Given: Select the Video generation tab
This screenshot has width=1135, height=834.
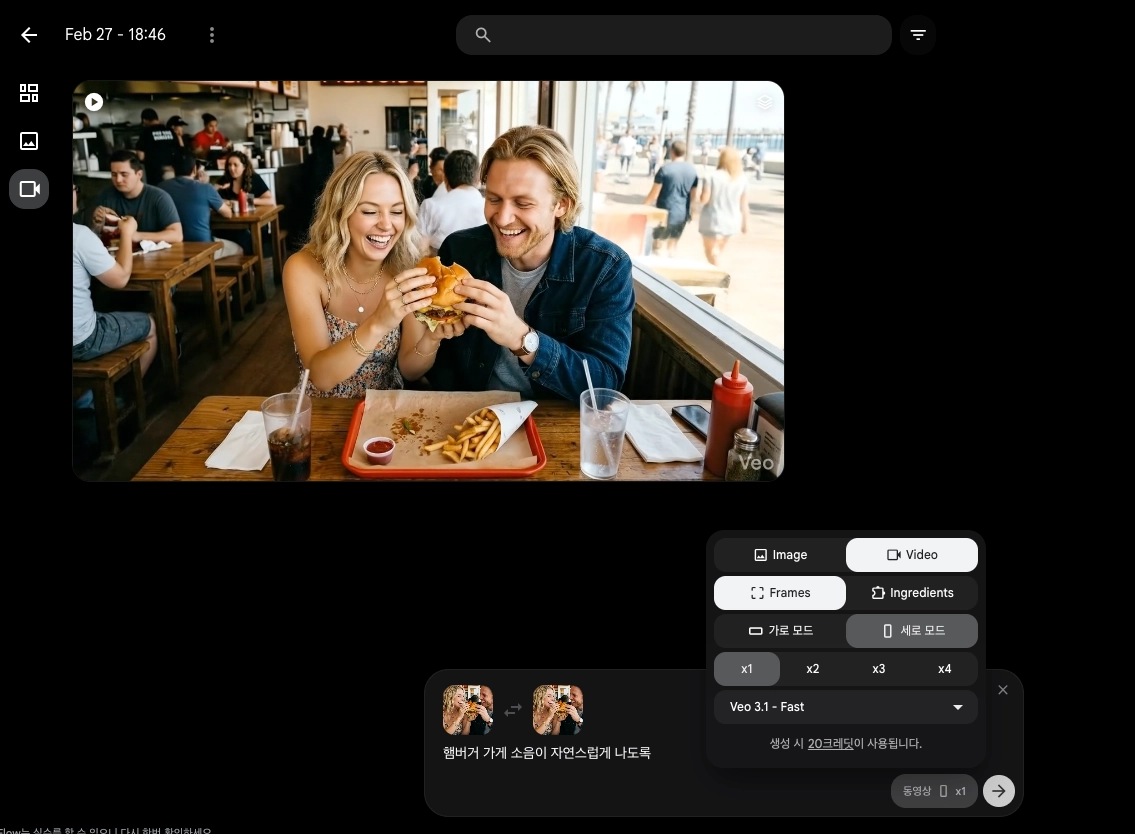Looking at the screenshot, I should point(911,555).
